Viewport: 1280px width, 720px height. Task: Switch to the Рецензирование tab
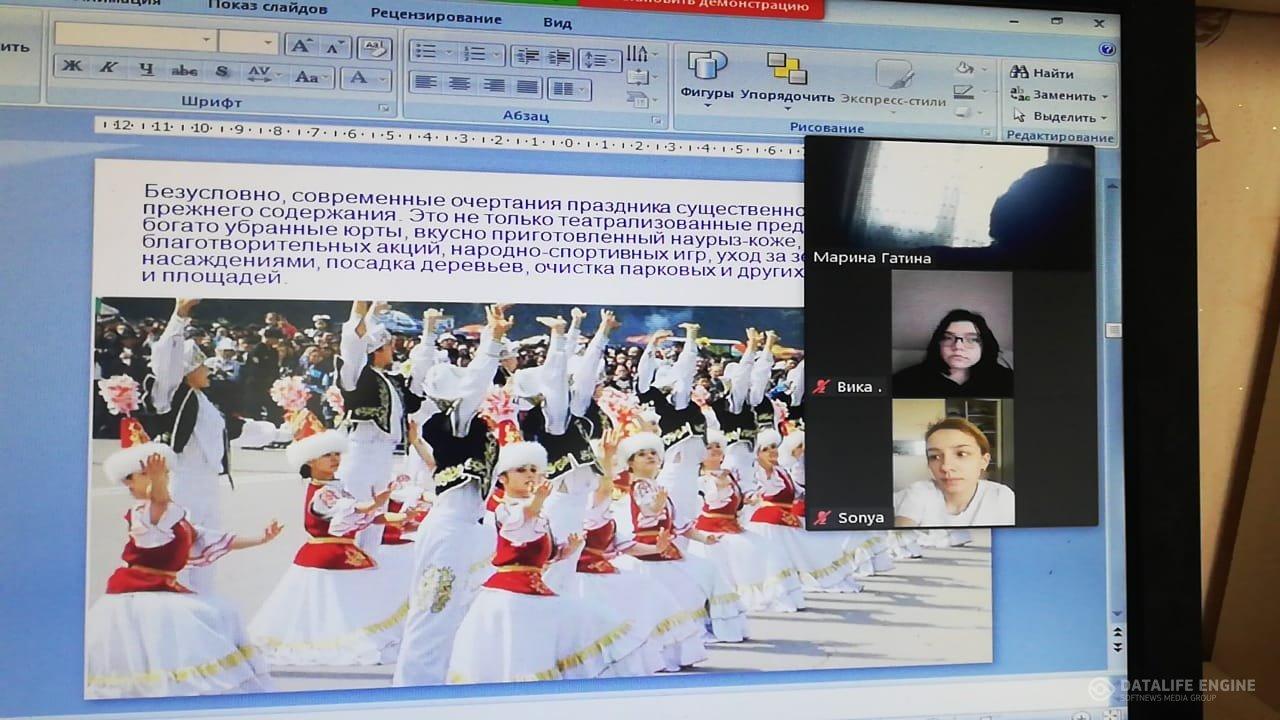point(435,16)
